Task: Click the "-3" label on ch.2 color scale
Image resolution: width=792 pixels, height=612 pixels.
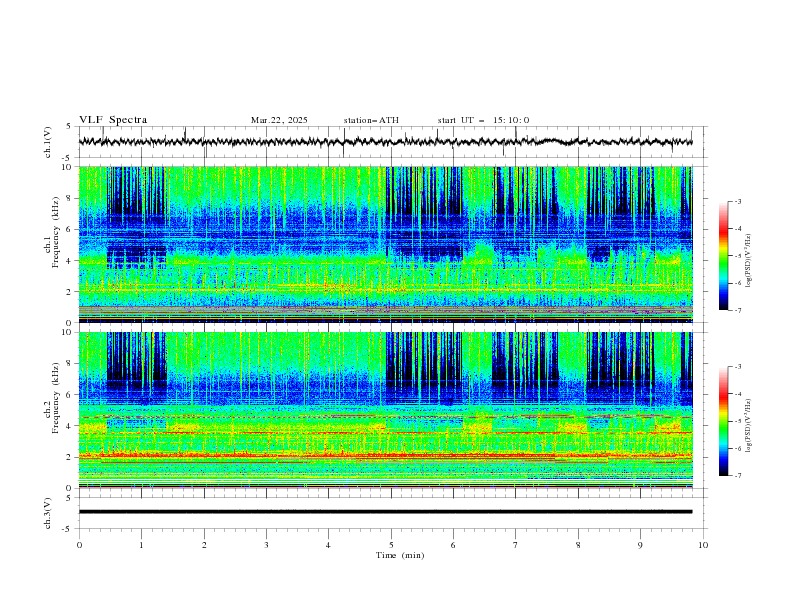Action: click(x=738, y=367)
